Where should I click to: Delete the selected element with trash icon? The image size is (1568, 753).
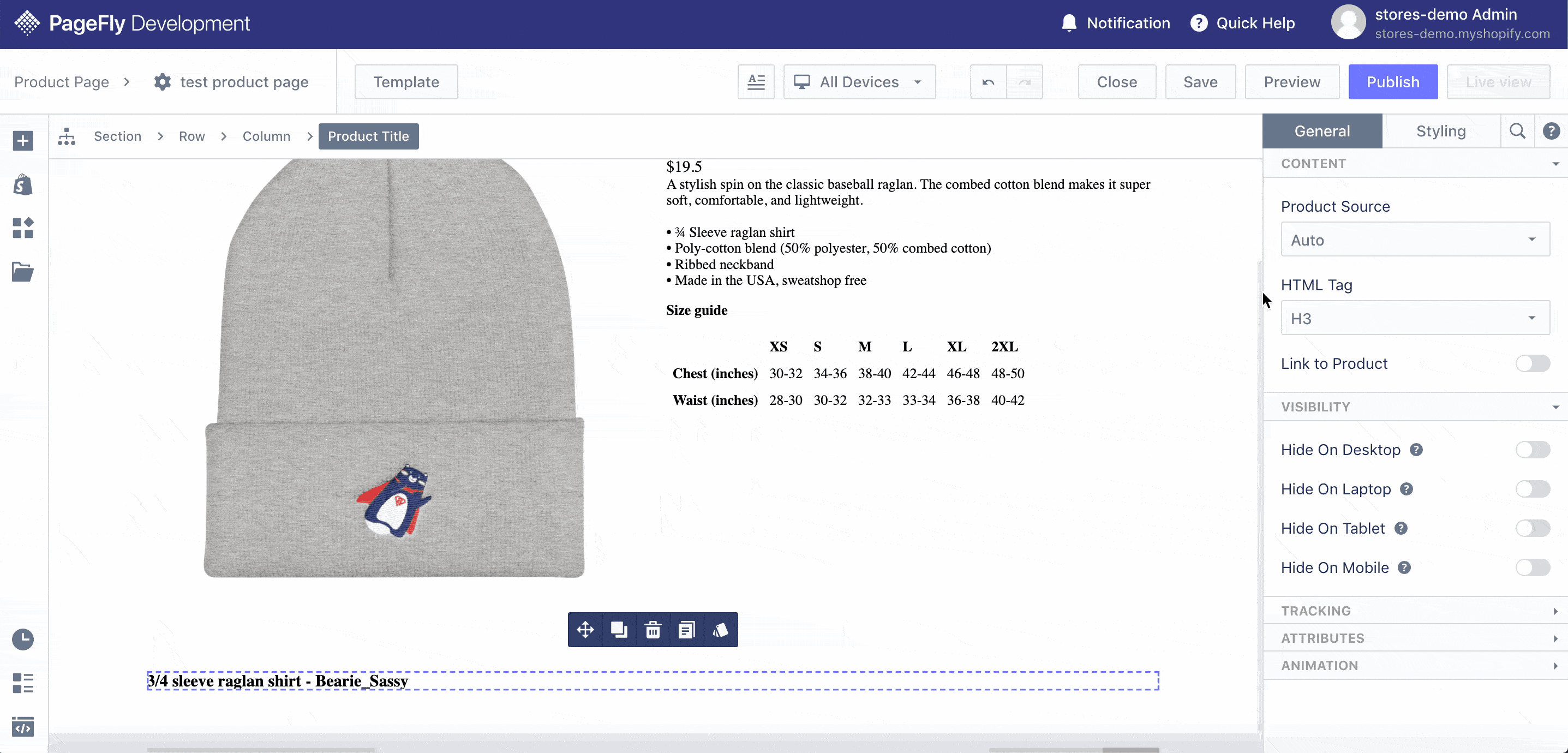pos(653,630)
